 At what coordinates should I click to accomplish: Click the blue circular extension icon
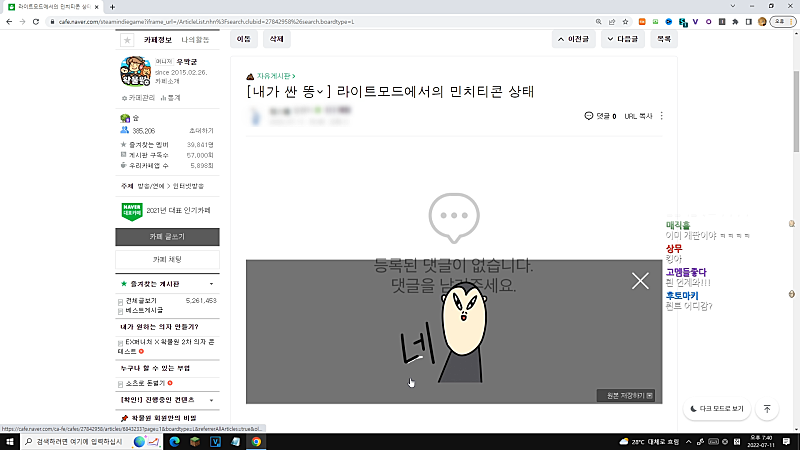pos(669,21)
